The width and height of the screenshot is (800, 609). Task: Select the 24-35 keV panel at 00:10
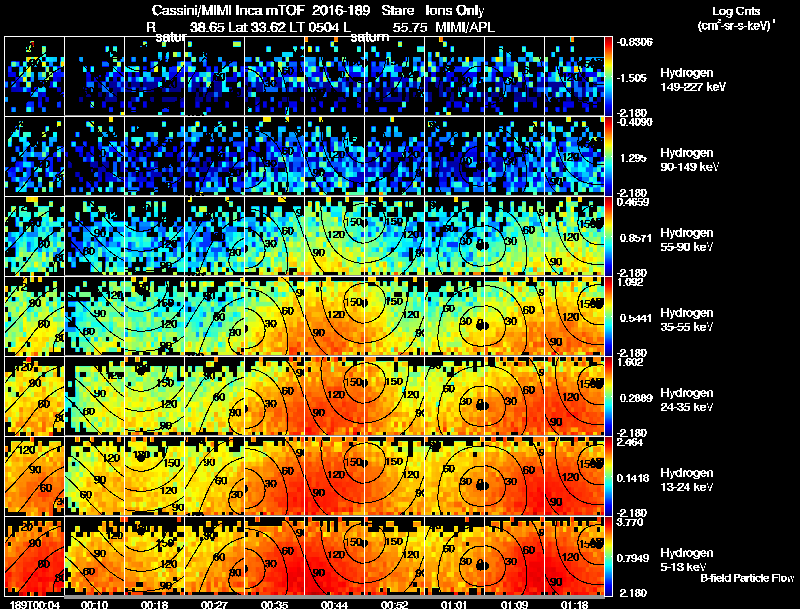click(x=94, y=396)
